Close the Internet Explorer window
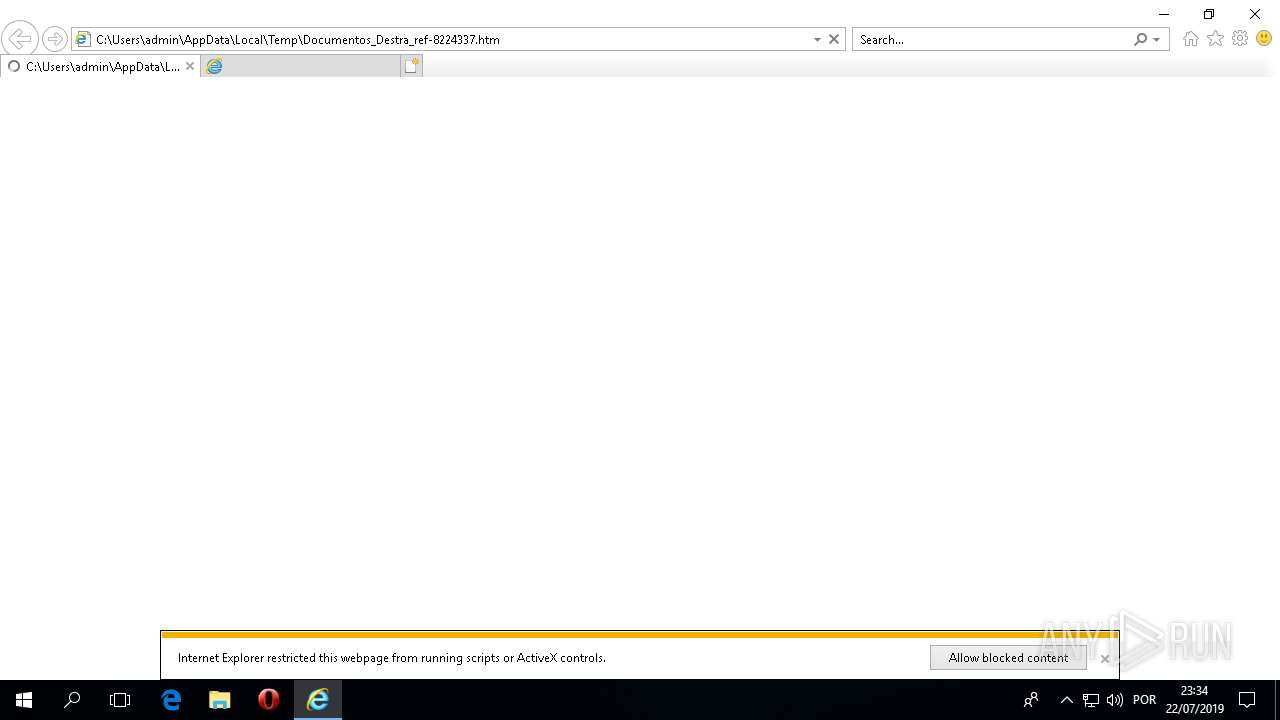 [1255, 14]
